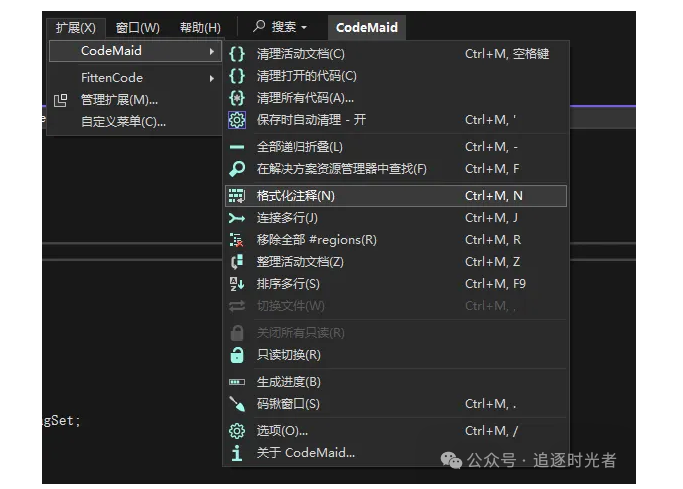Toggle 保存时自动清理 - 开 setting
The image size is (683, 489).
(396, 120)
